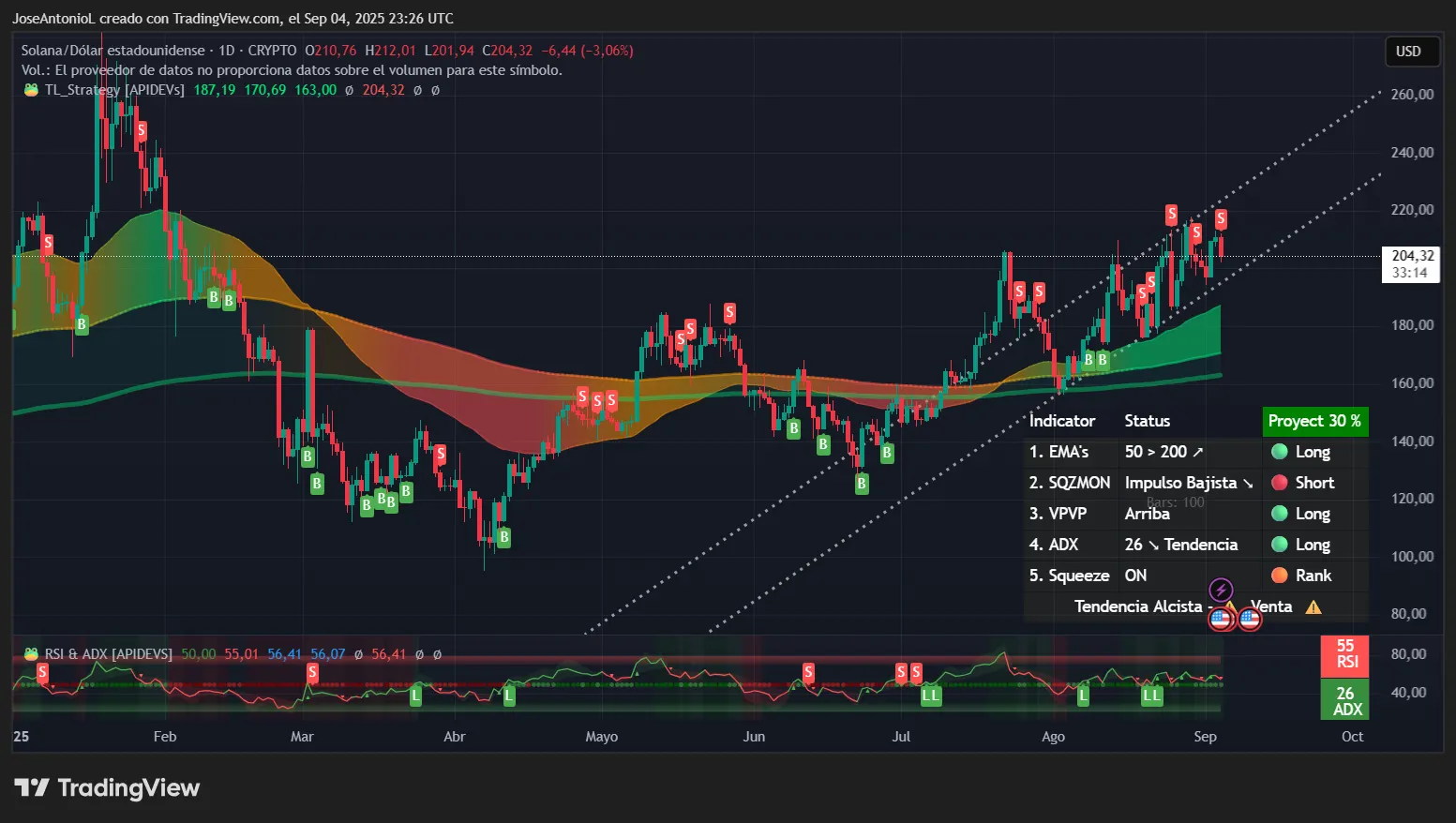Toggle the green Long dot for VPVP

(x=1279, y=514)
